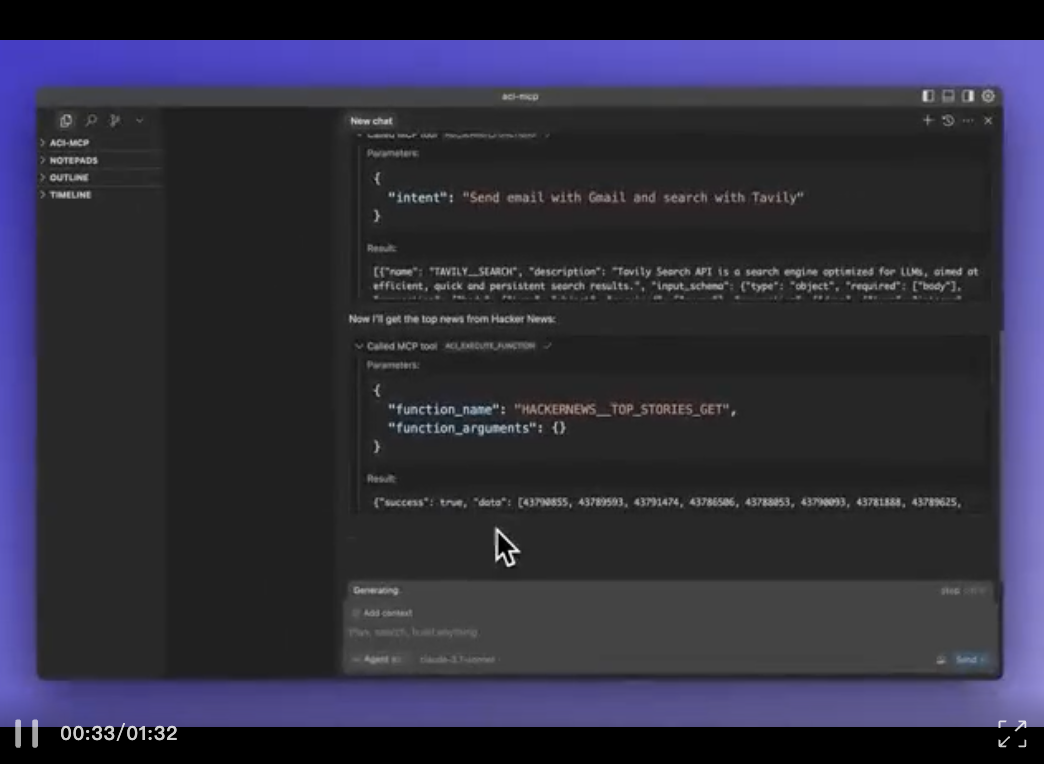Open the Search magnifier icon in sidebar
The width and height of the screenshot is (1044, 764).
click(x=91, y=121)
